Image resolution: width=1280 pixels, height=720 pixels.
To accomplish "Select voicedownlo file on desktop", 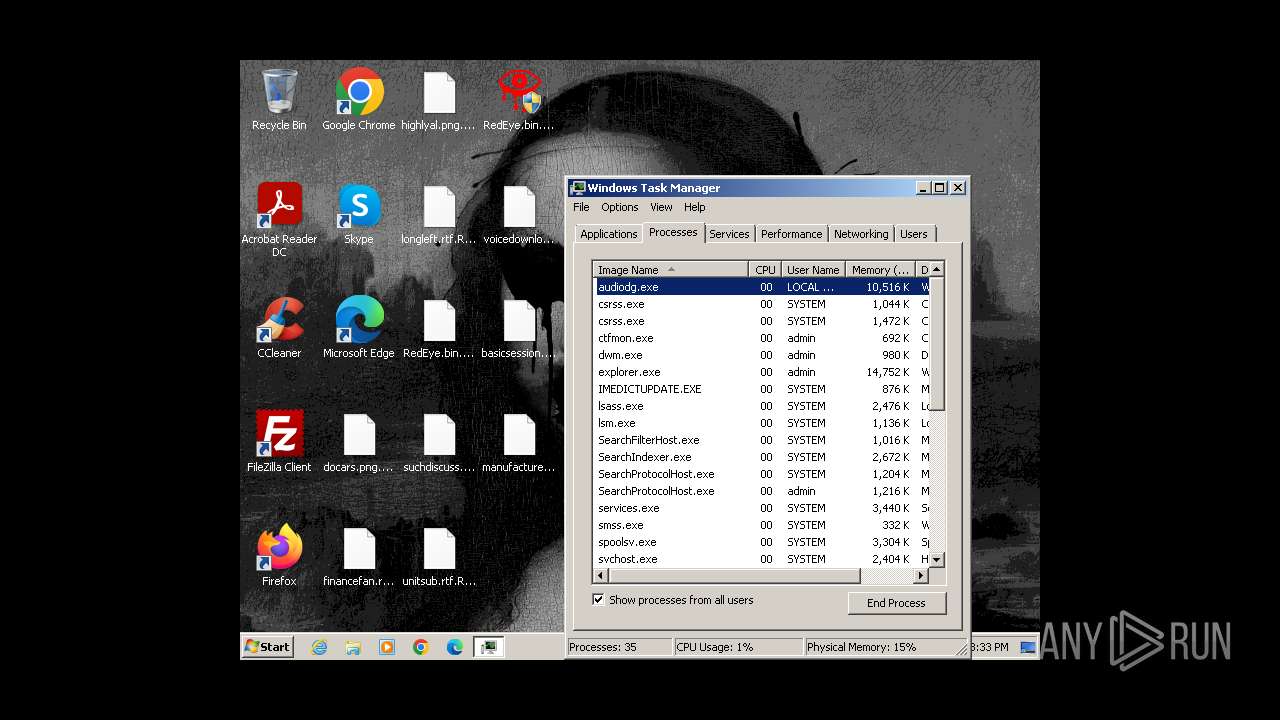I will (x=519, y=213).
